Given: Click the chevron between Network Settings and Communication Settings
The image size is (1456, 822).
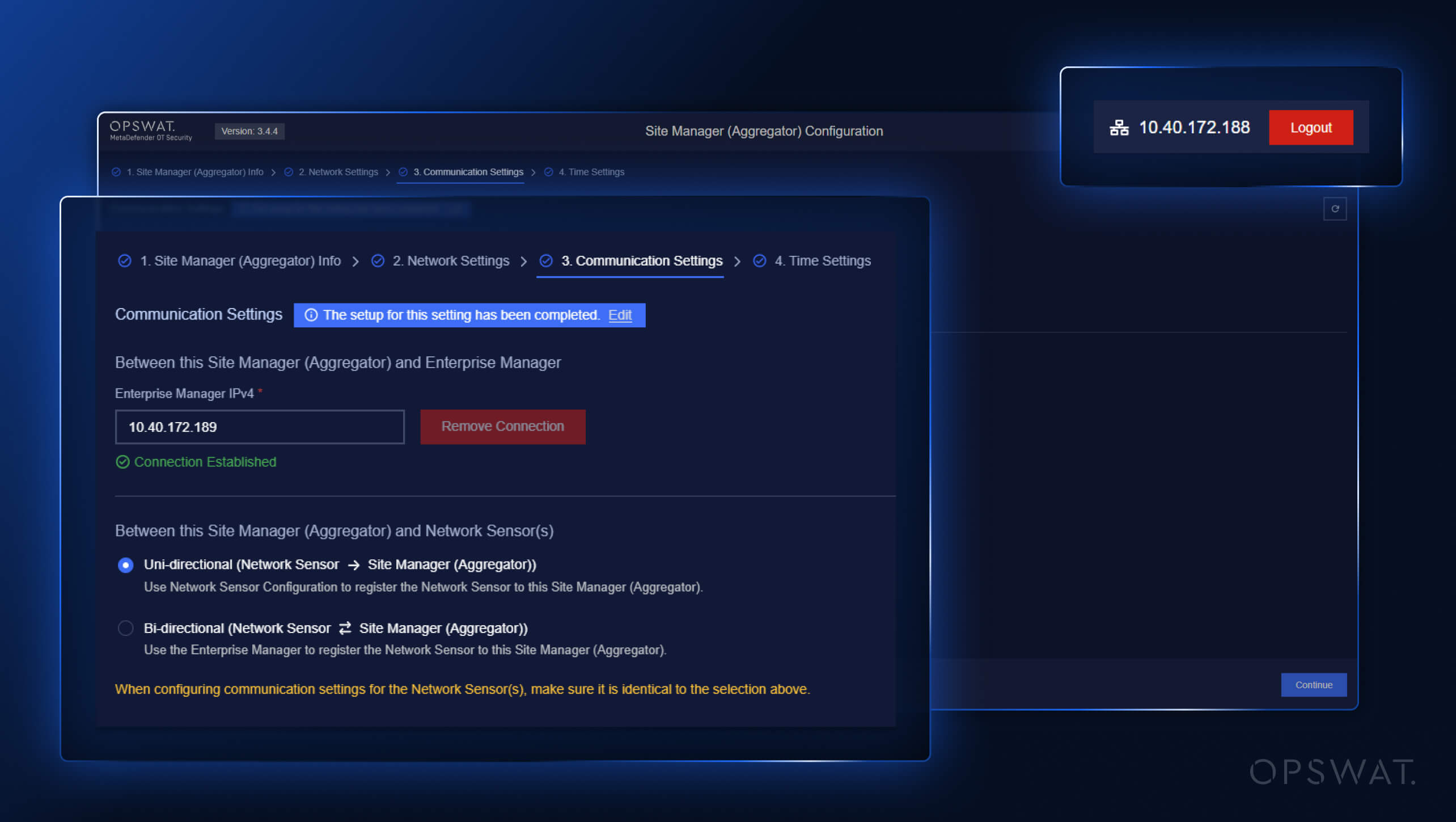Looking at the screenshot, I should 523,261.
